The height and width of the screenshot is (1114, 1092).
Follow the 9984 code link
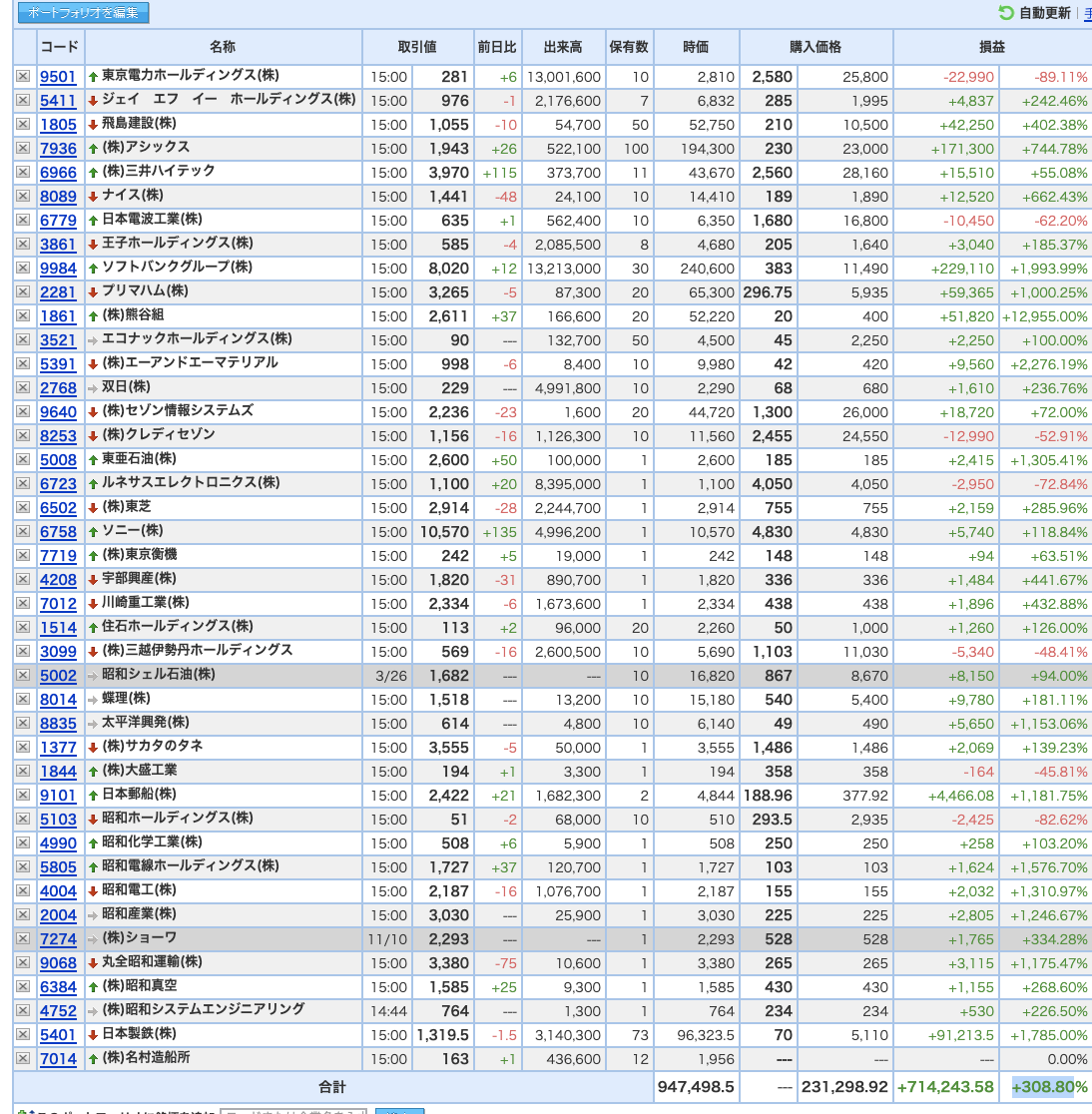tap(58, 269)
